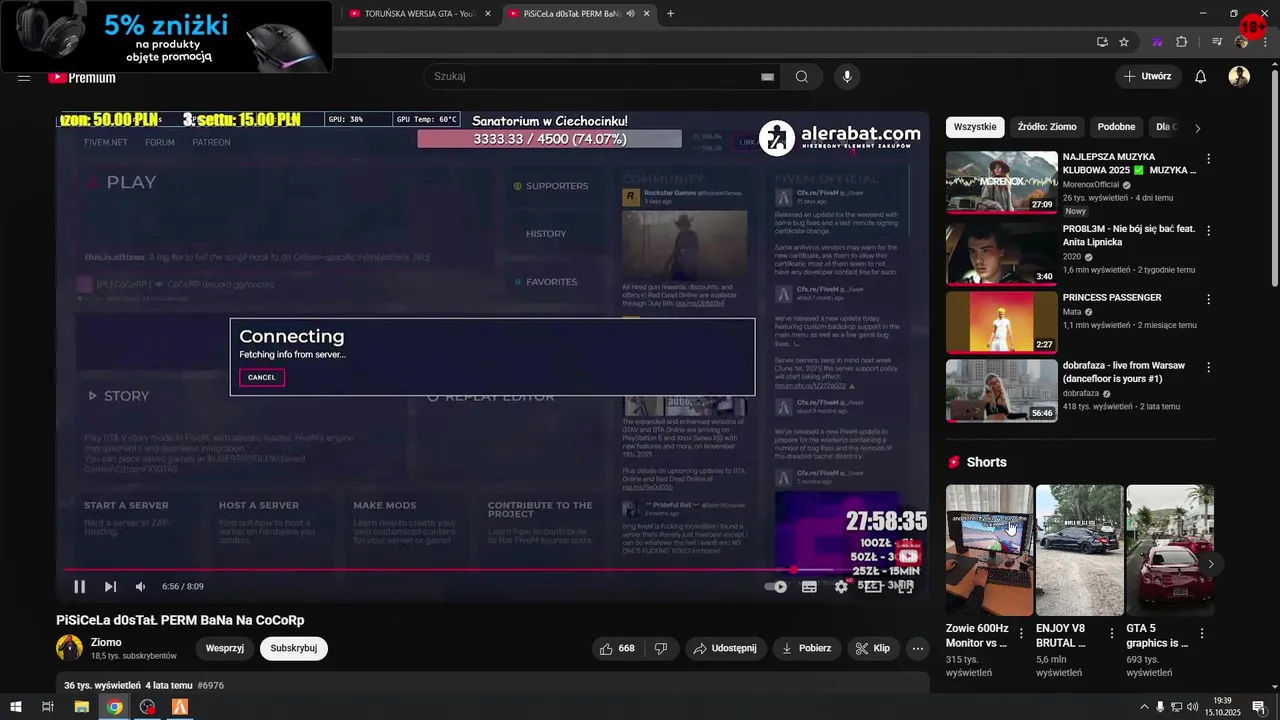The image size is (1280, 720).
Task: Show hidden system tray icons
Action: (x=1144, y=707)
